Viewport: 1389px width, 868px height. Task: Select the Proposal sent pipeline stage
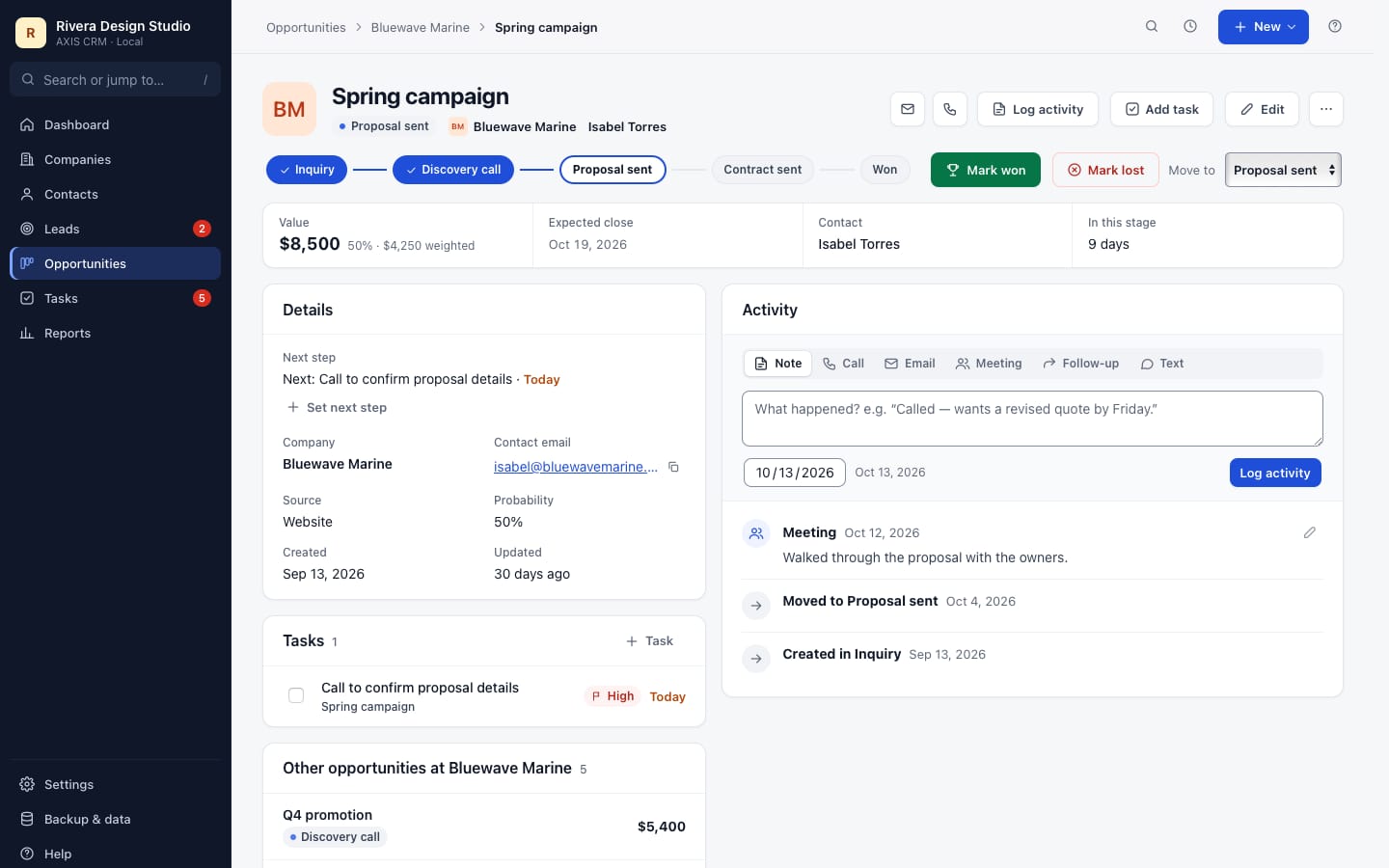613,170
